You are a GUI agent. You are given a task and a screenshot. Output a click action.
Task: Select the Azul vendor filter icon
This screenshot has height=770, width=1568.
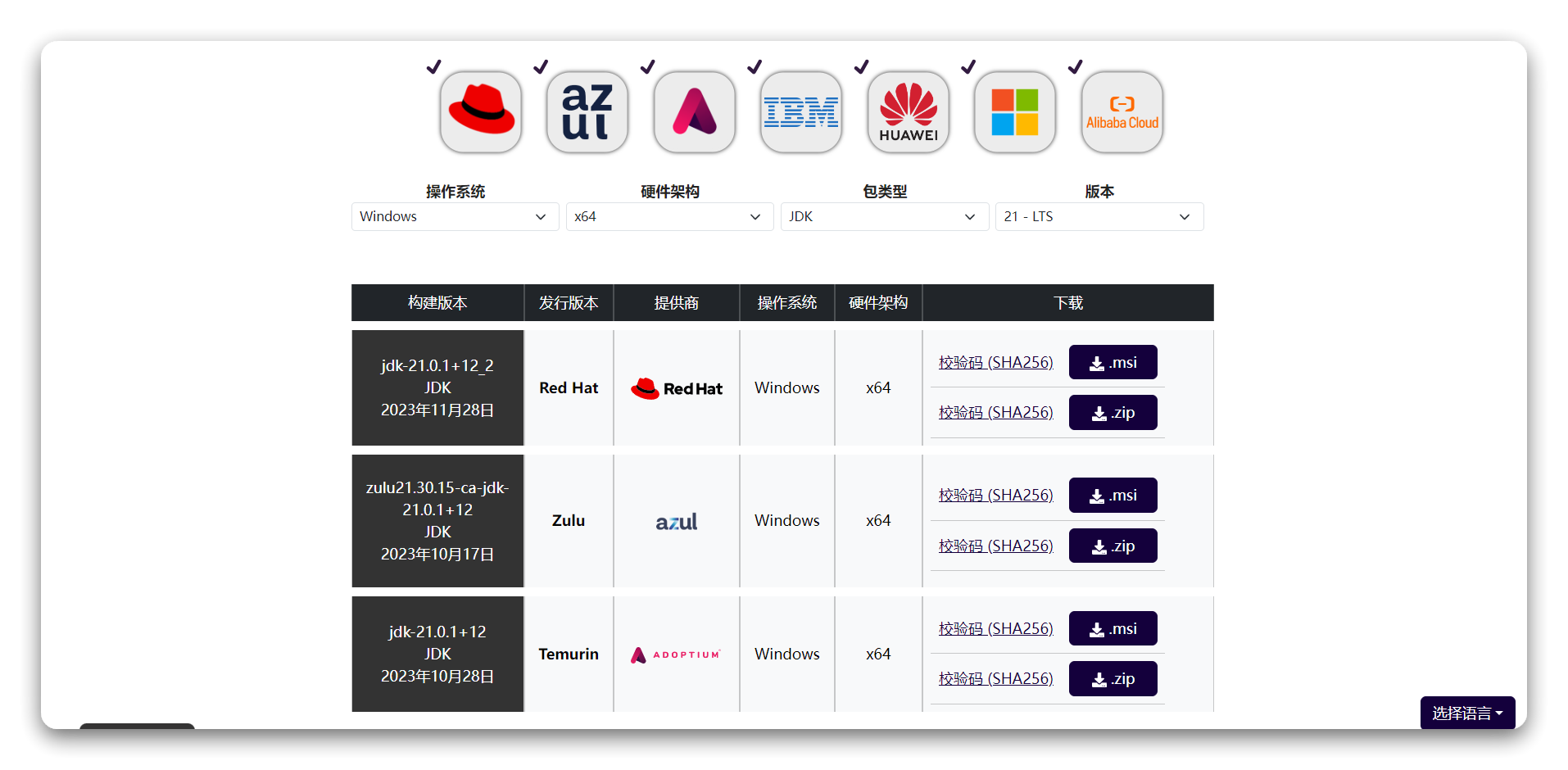click(x=587, y=111)
